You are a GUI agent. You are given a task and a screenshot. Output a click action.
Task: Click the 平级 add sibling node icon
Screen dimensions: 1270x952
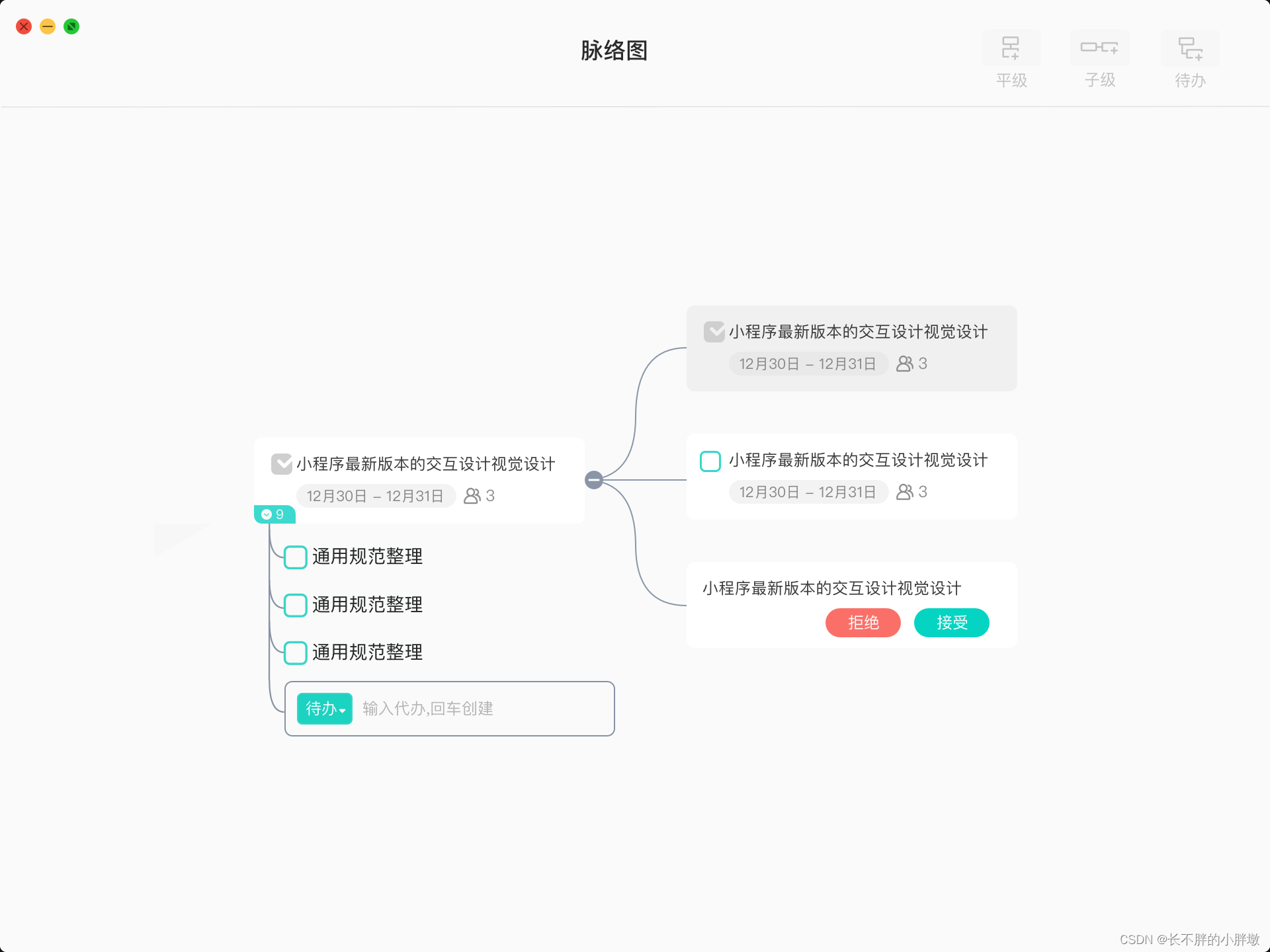click(x=1011, y=48)
